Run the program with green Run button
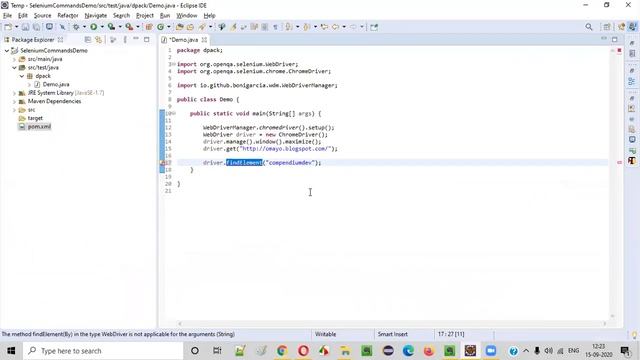 click(x=93, y=27)
